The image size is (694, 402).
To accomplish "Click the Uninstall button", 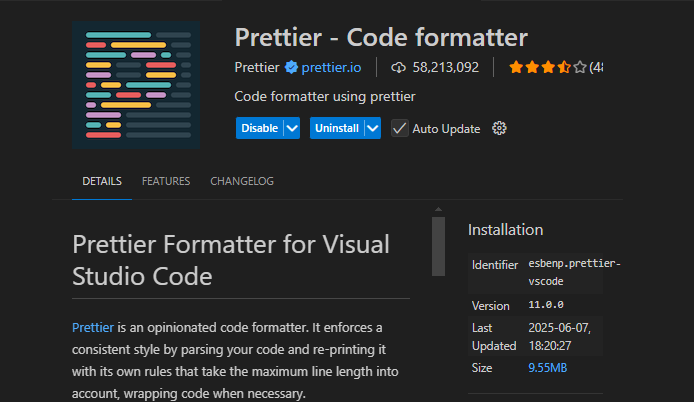I will (337, 128).
